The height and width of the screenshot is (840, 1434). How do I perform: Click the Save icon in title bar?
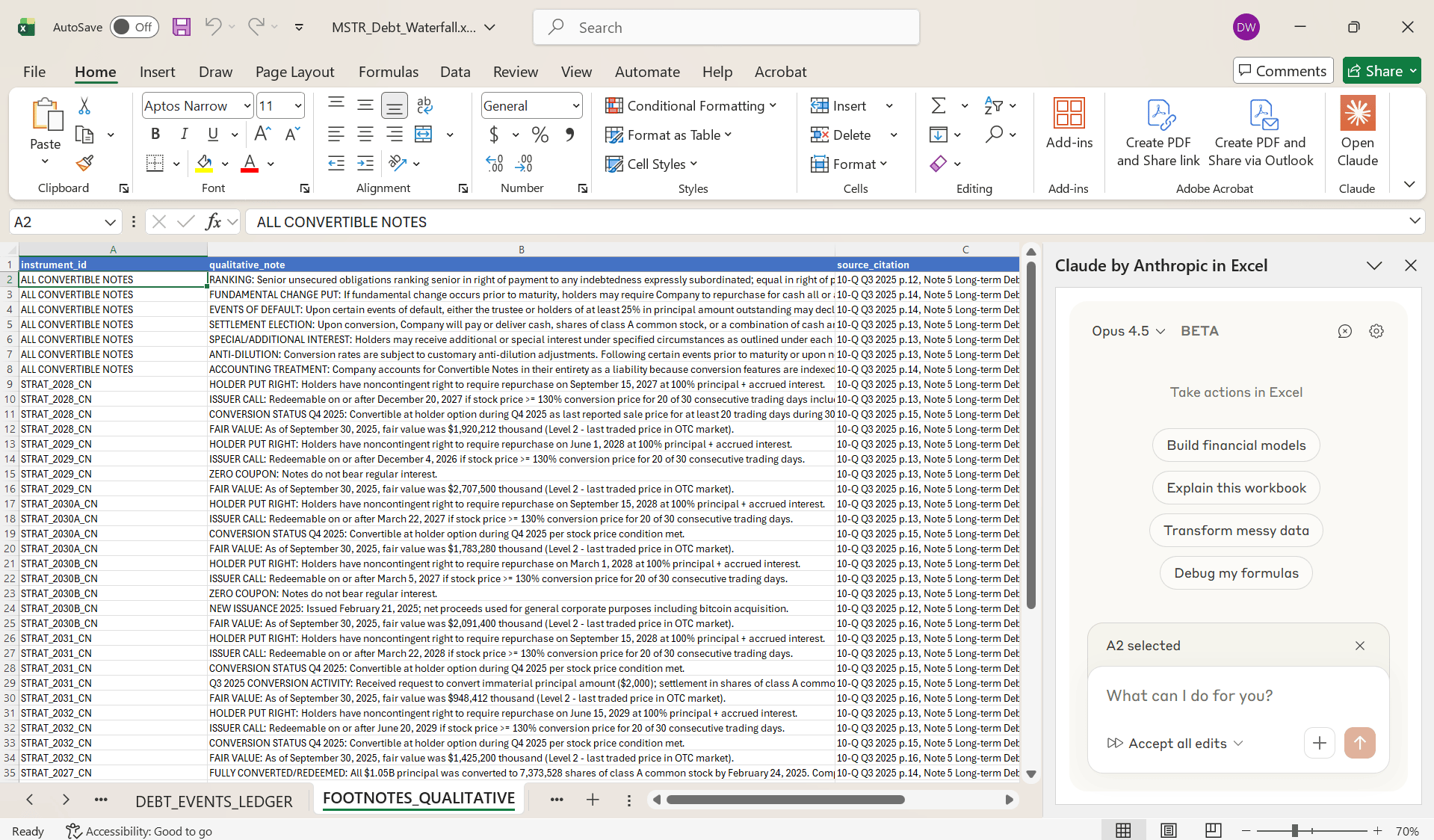[x=182, y=28]
